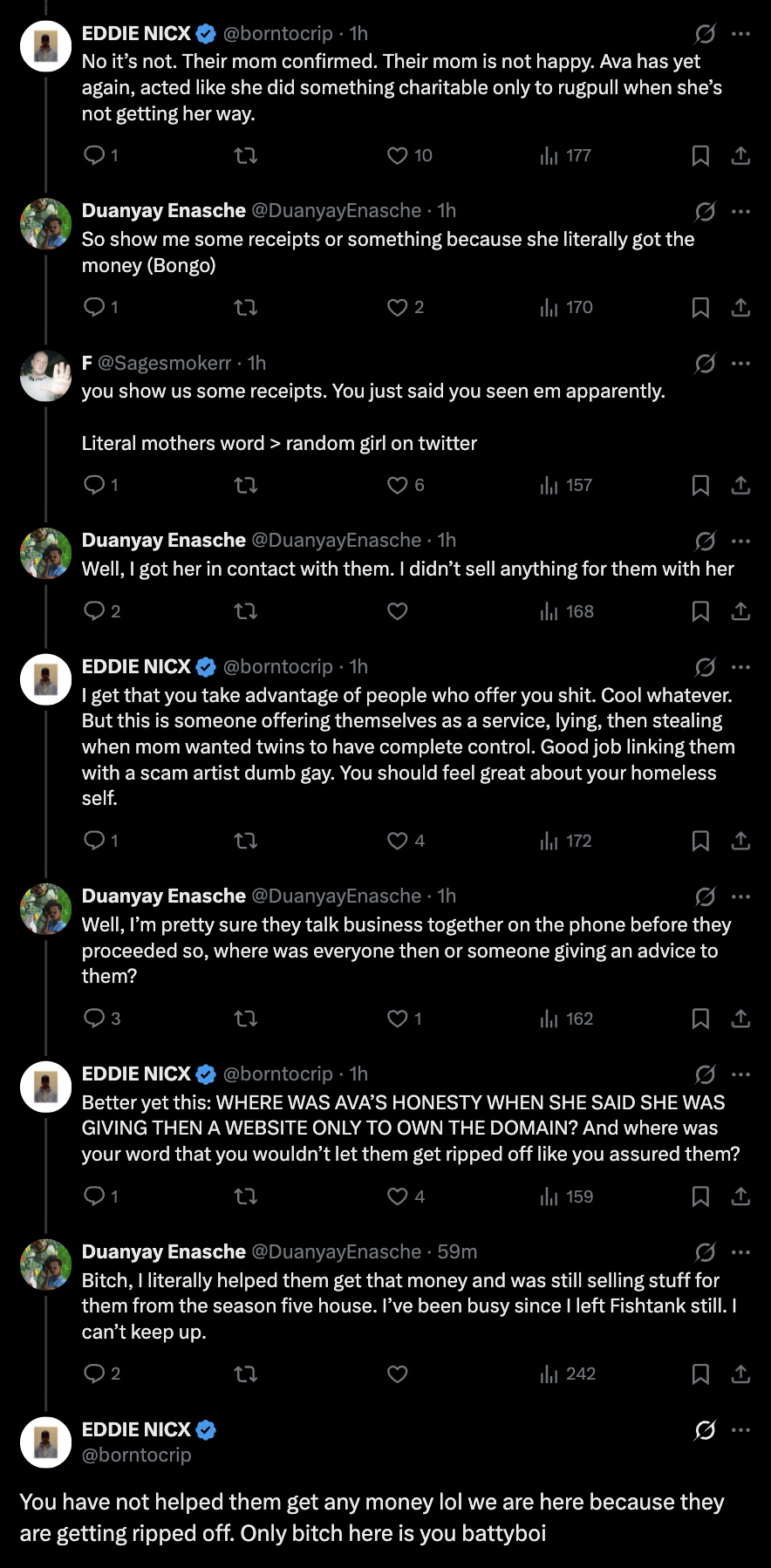Repost the 'Bitch, I literally helped' tweet
This screenshot has width=771, height=1568.
[x=246, y=1374]
